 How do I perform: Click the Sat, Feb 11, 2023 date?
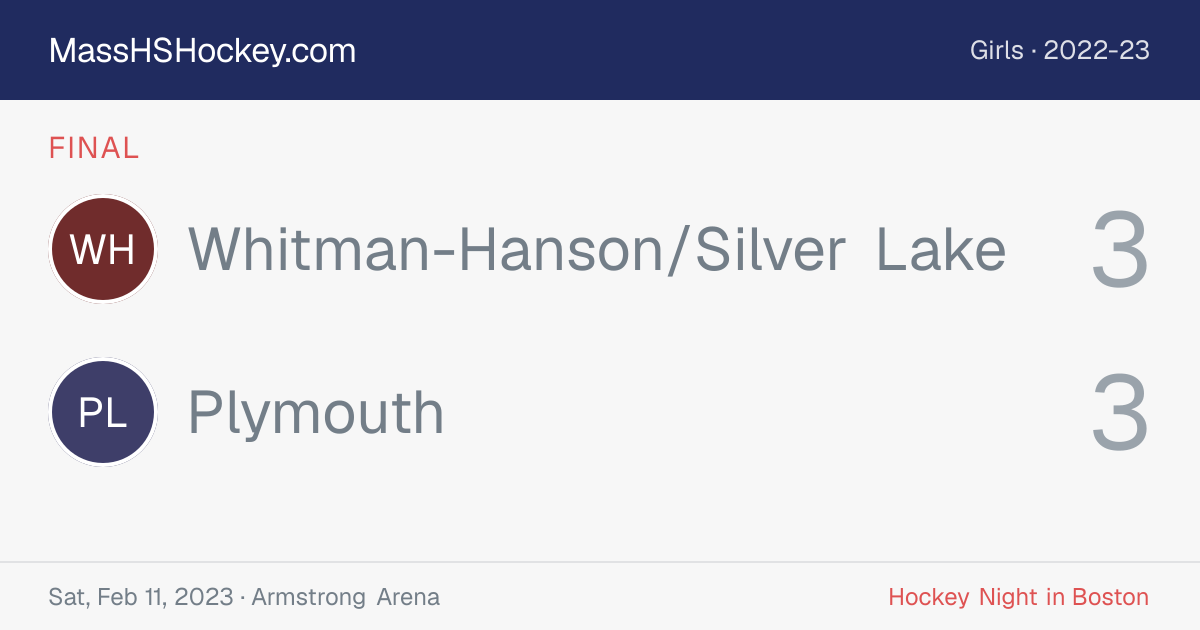(140, 598)
